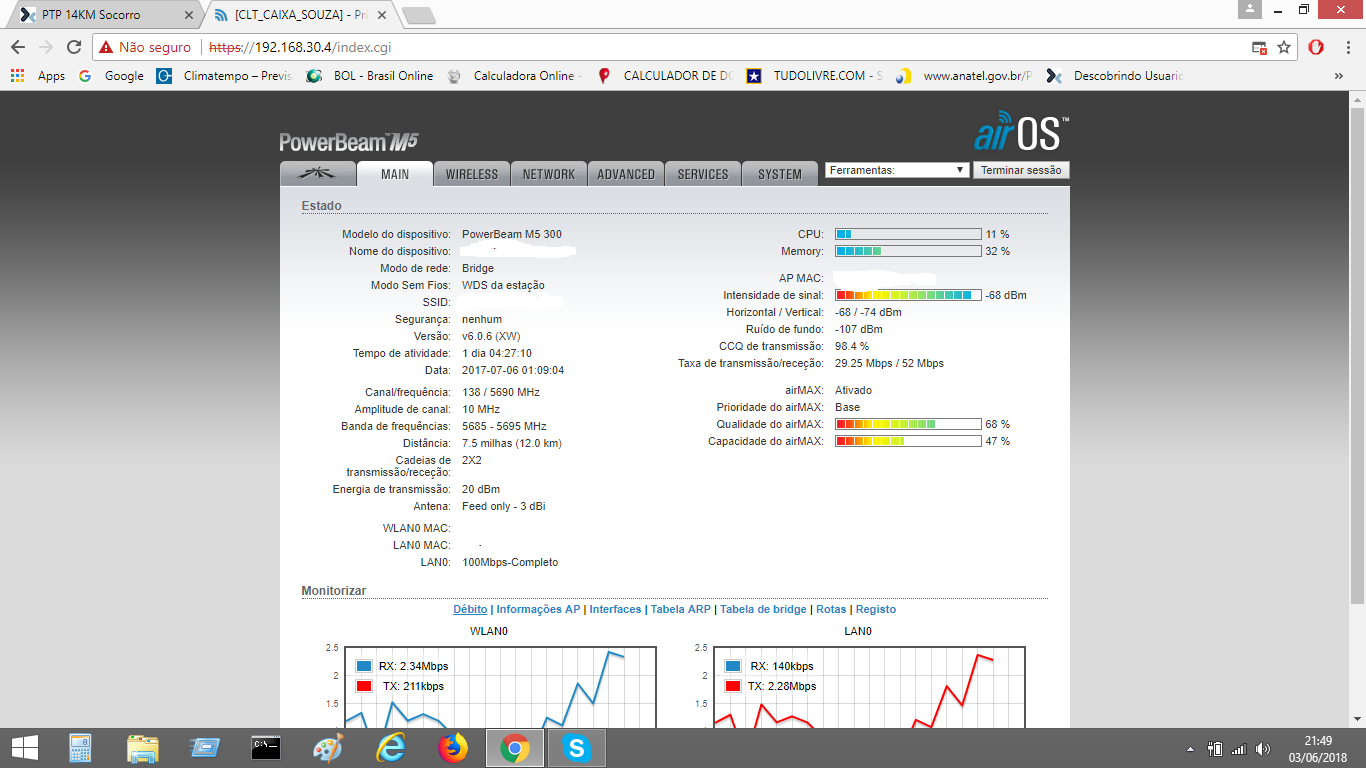Switch to the WIRELESS tab
Screen dimensions: 1366x768
472,174
